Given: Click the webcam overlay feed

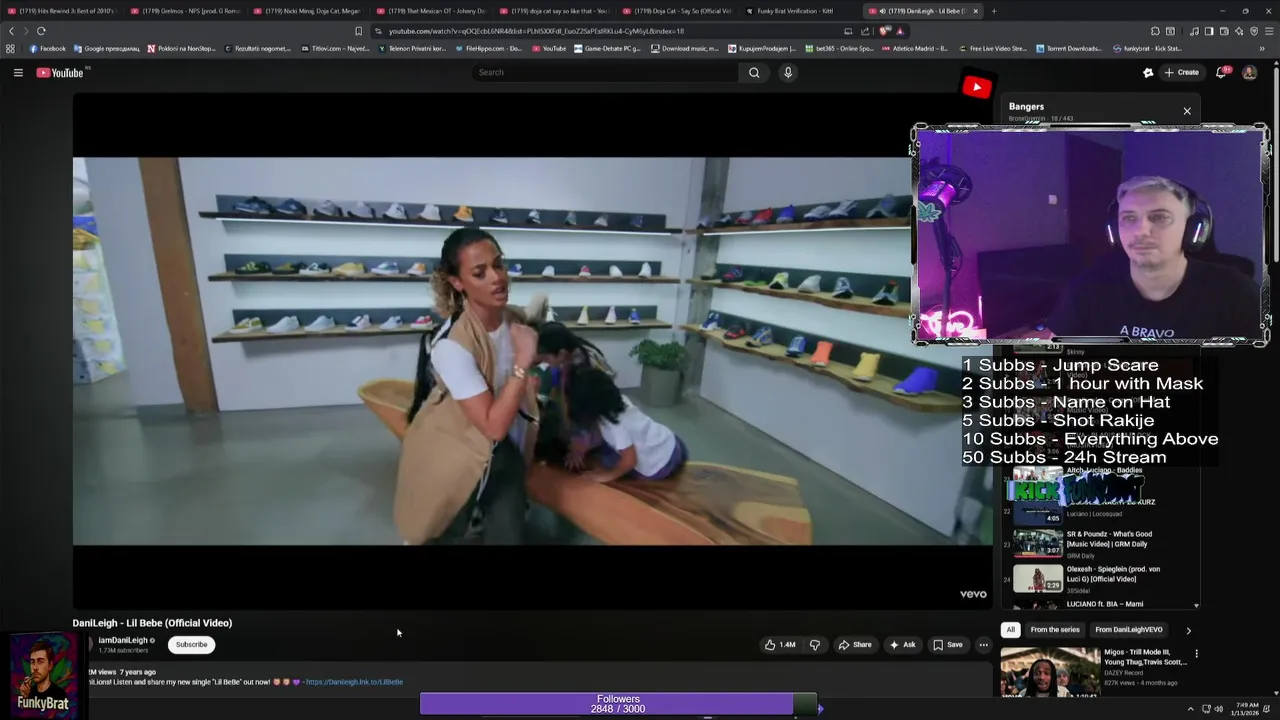Looking at the screenshot, I should tap(1091, 236).
